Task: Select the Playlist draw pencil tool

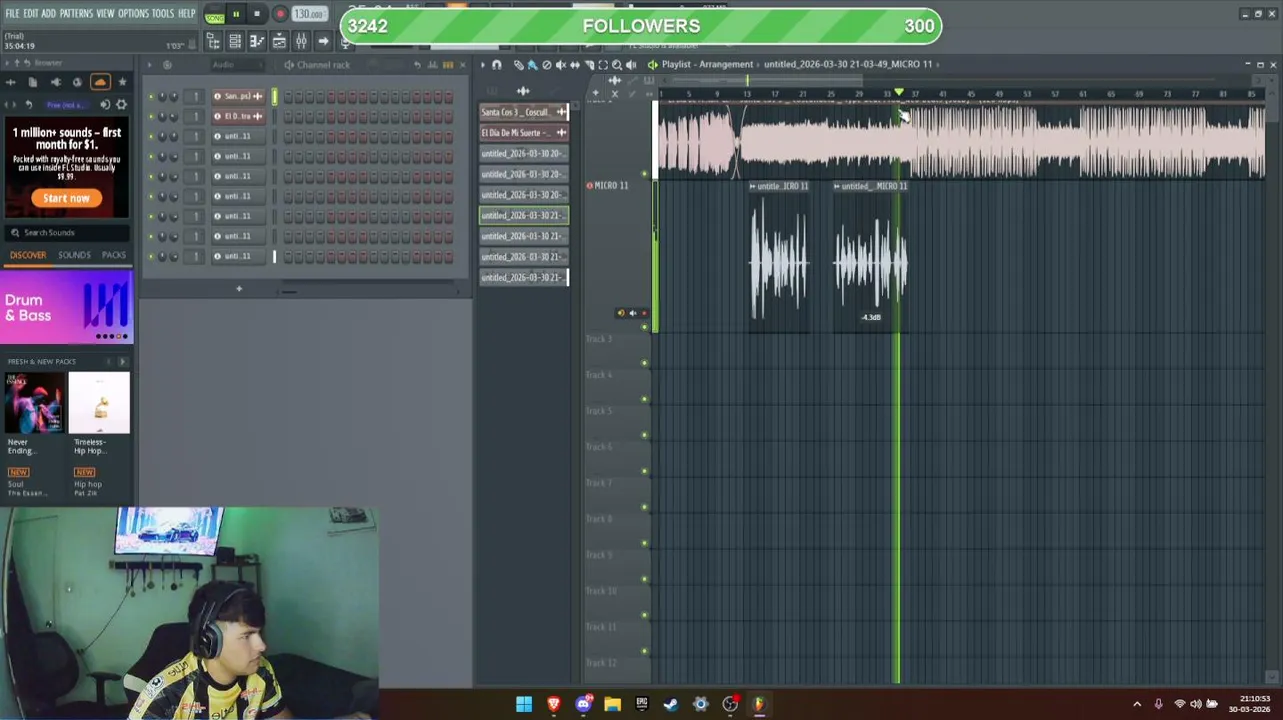Action: tap(518, 65)
